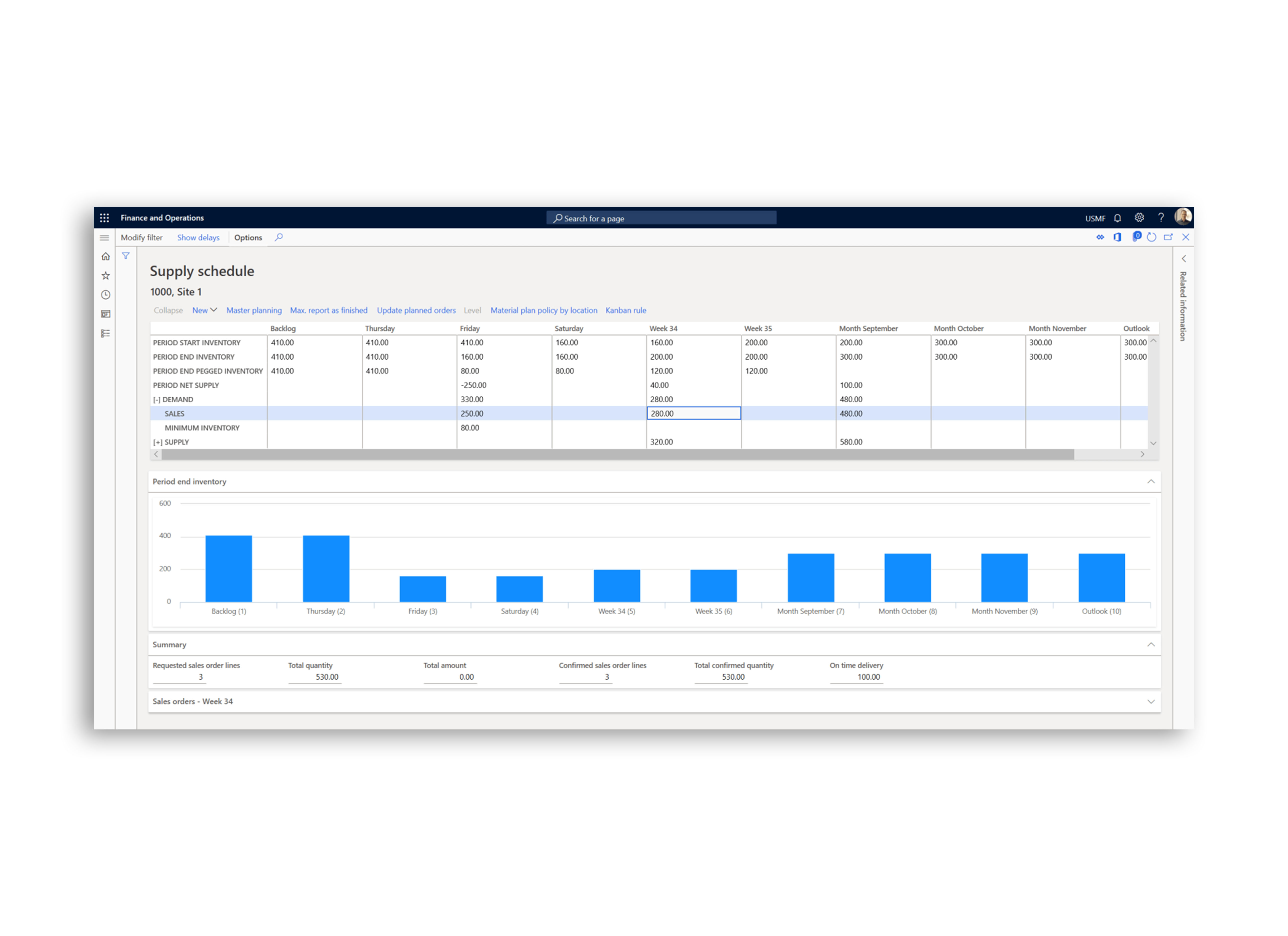
Task: Open the toolbar search magnifier
Action: (x=279, y=237)
